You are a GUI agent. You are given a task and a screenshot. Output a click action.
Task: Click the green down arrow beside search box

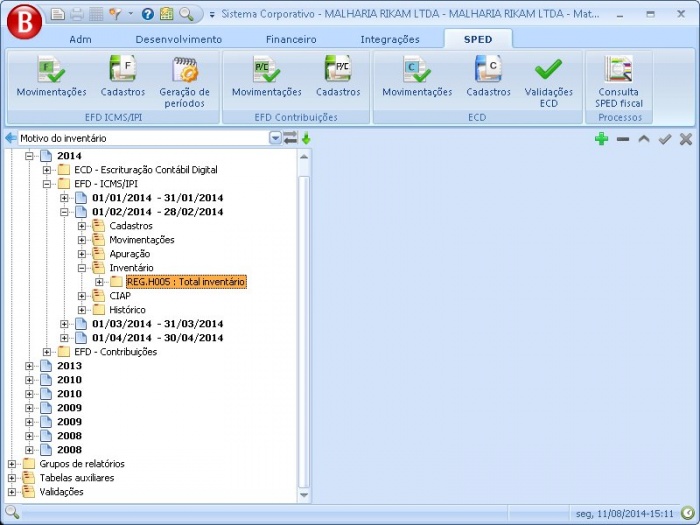click(x=307, y=139)
